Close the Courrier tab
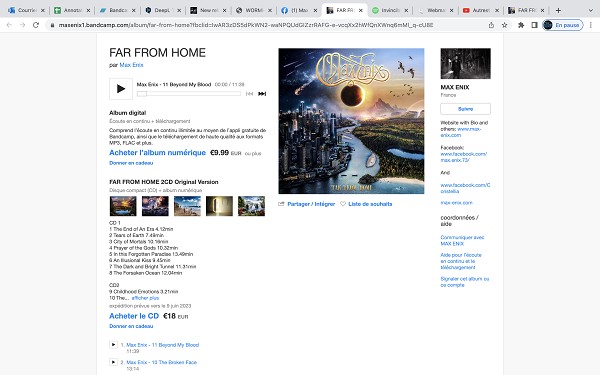Image resolution: width=600 pixels, height=375 pixels. 42,10
